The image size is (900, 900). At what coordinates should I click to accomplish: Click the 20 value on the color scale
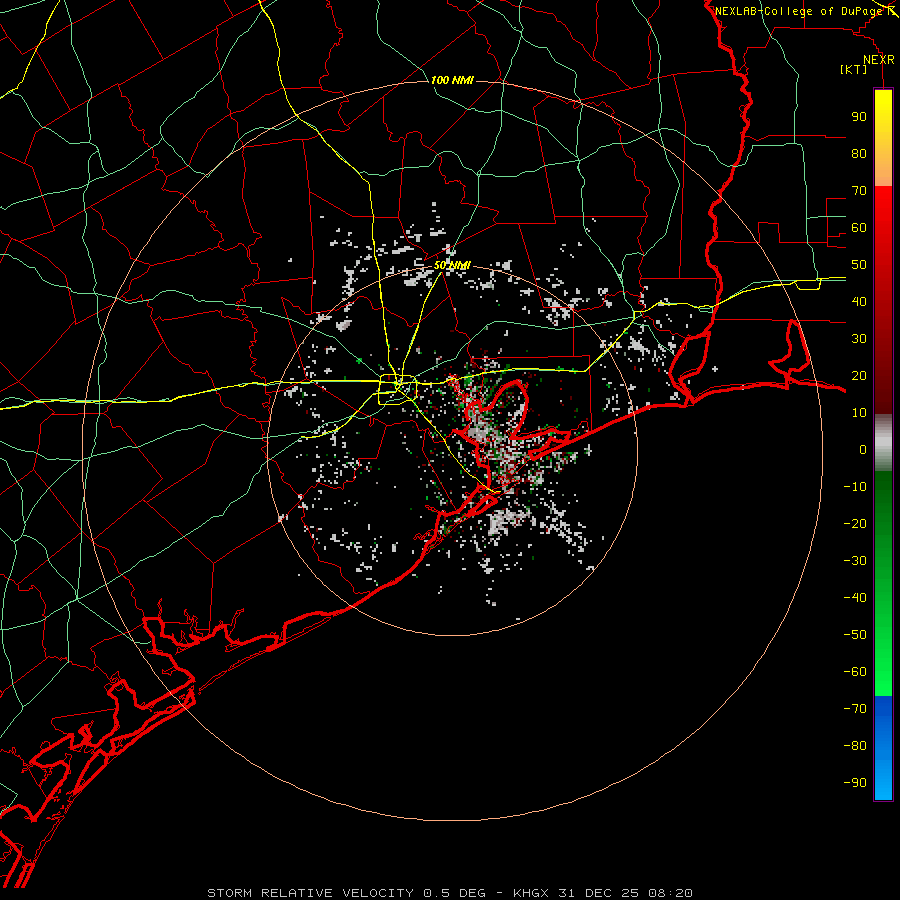[x=859, y=376]
